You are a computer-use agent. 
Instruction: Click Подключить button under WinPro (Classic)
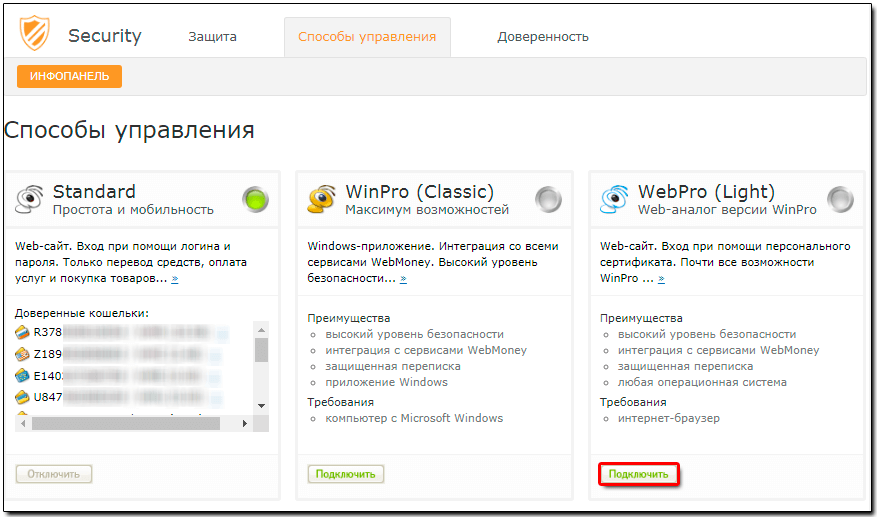coord(346,474)
